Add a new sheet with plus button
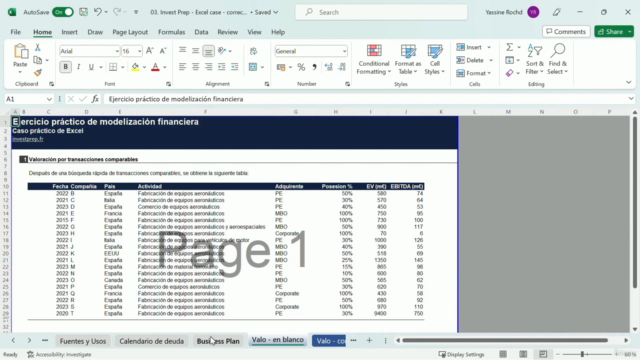This screenshot has height=360, width=640. point(369,340)
